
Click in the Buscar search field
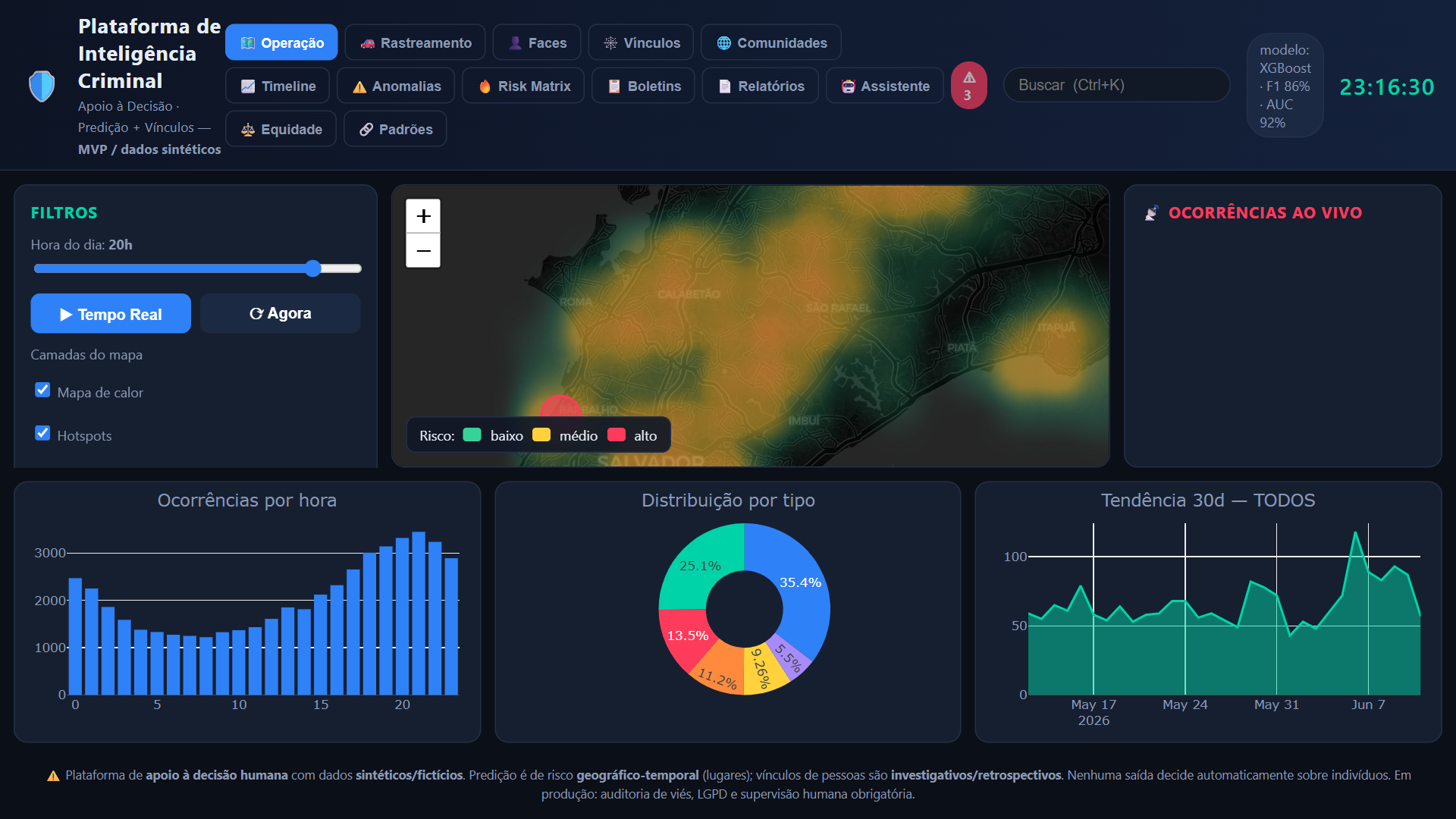(x=1116, y=85)
